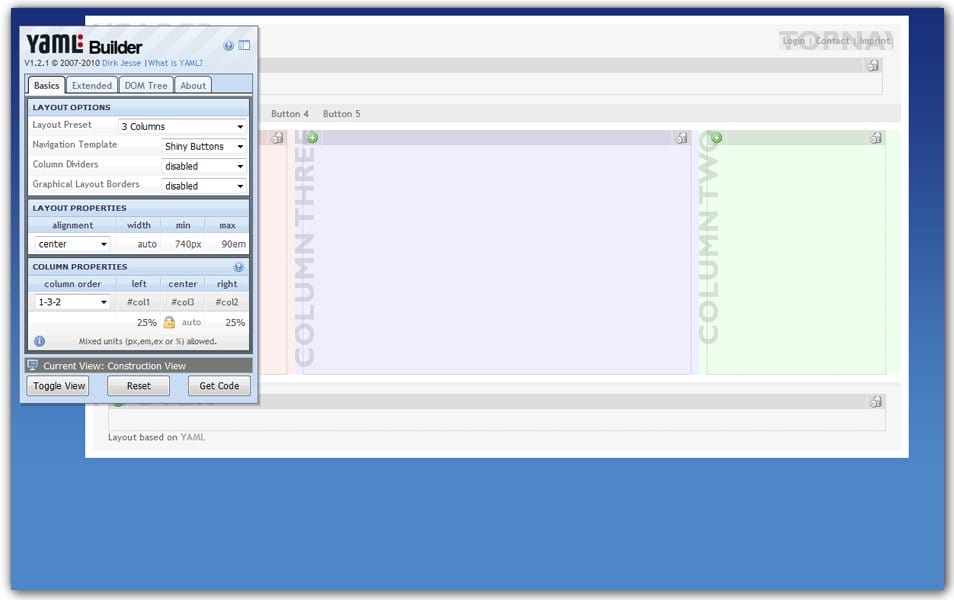Click the icon at right of Column Two header
Viewport: 954px width, 600px height.
coord(875,138)
